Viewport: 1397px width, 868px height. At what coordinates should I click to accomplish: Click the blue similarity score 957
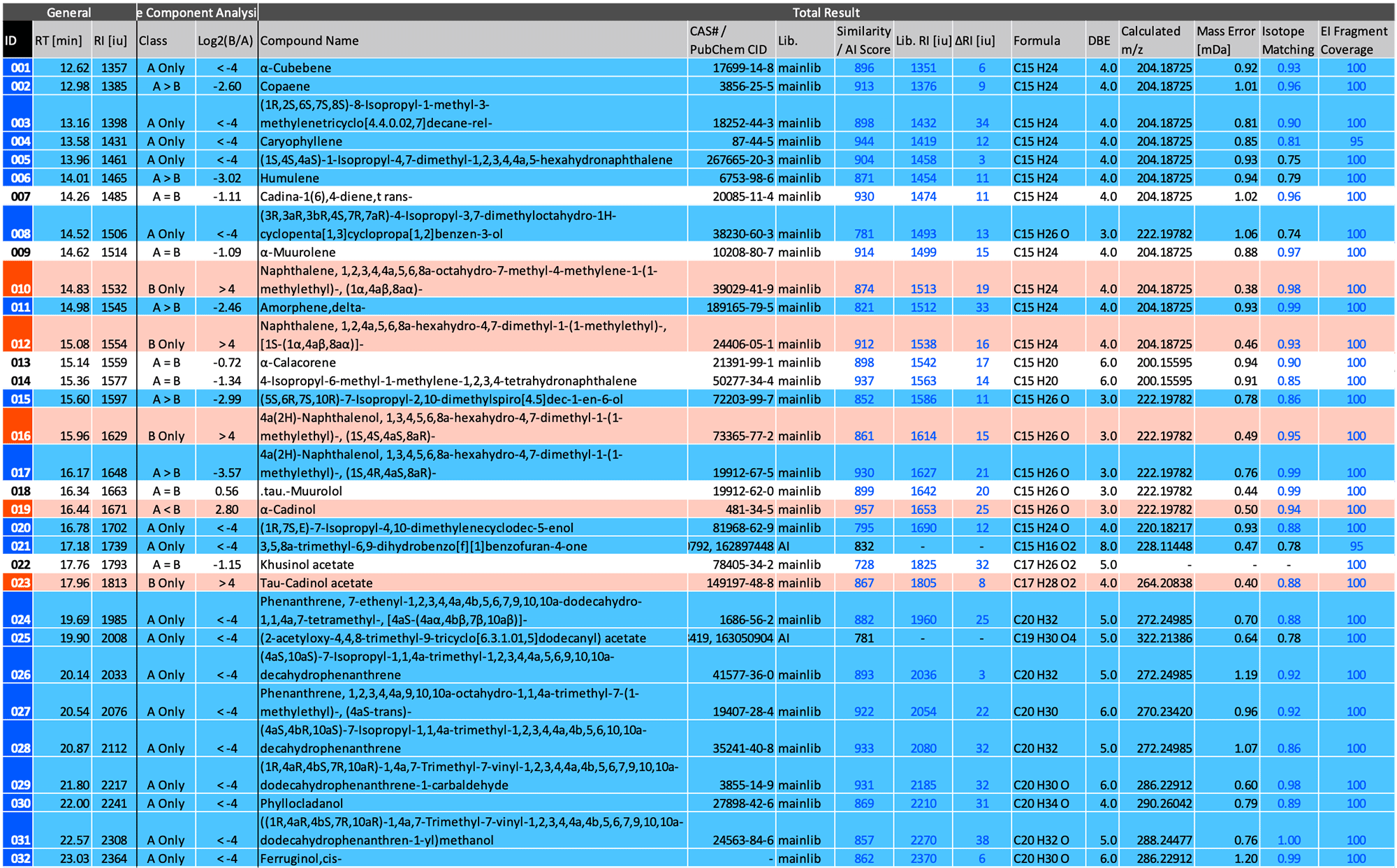864,510
